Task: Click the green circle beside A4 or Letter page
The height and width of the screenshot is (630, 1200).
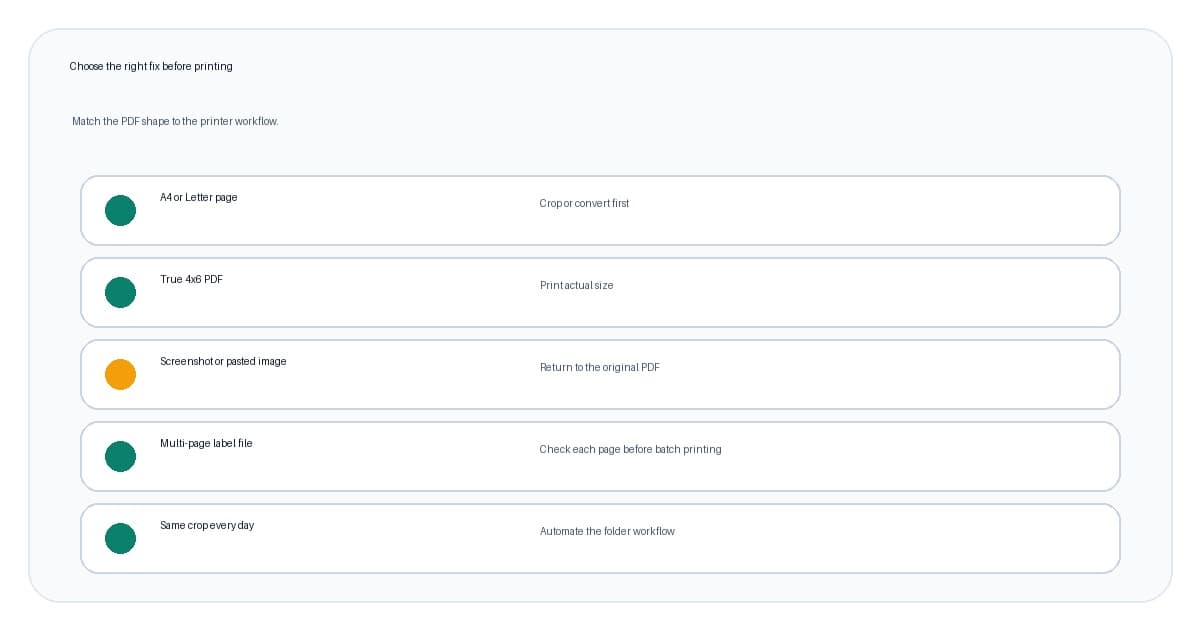Action: pyautogui.click(x=120, y=211)
